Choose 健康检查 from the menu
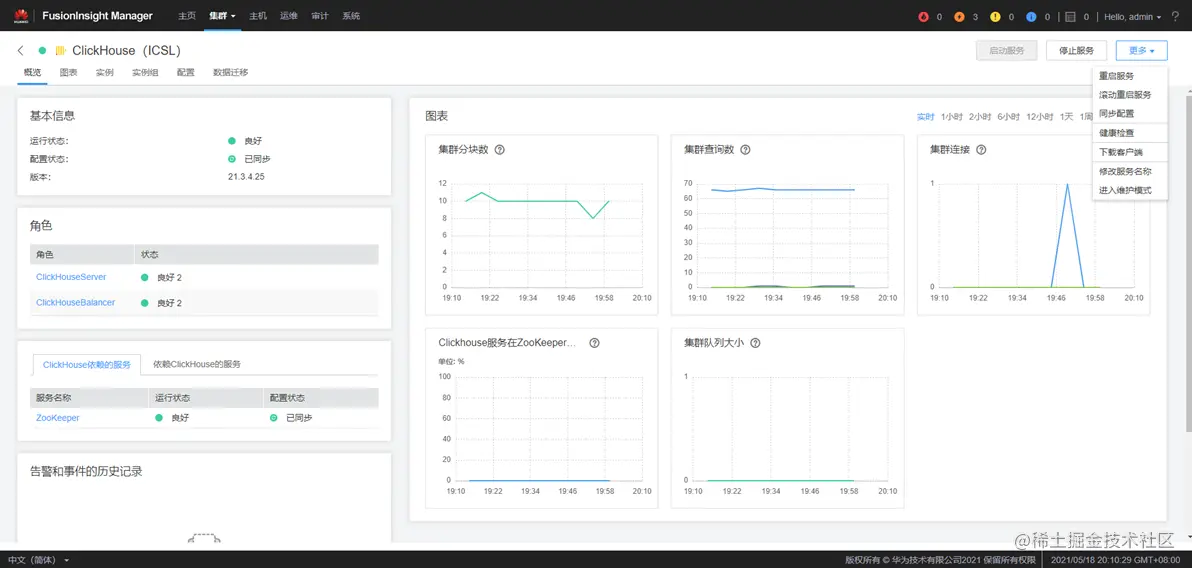This screenshot has width=1192, height=568. [x=1130, y=133]
